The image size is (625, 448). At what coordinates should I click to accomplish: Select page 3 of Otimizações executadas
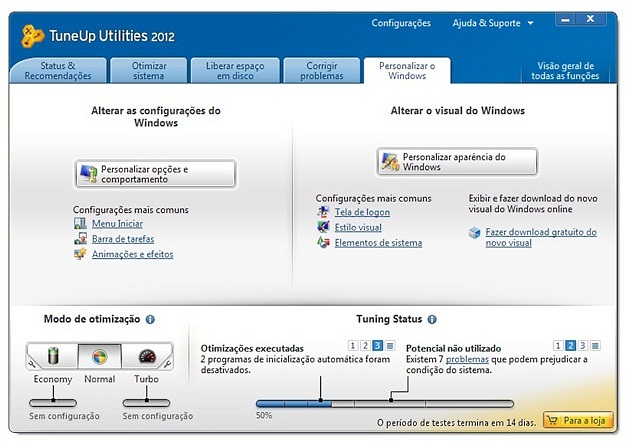[x=378, y=345]
